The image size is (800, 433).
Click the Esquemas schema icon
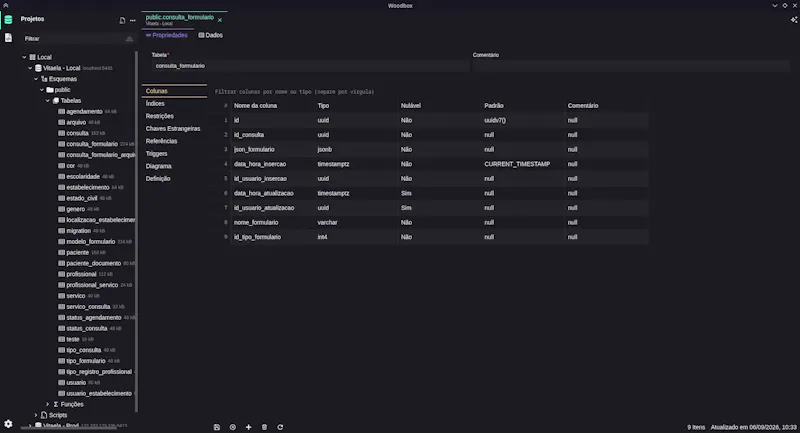point(44,79)
